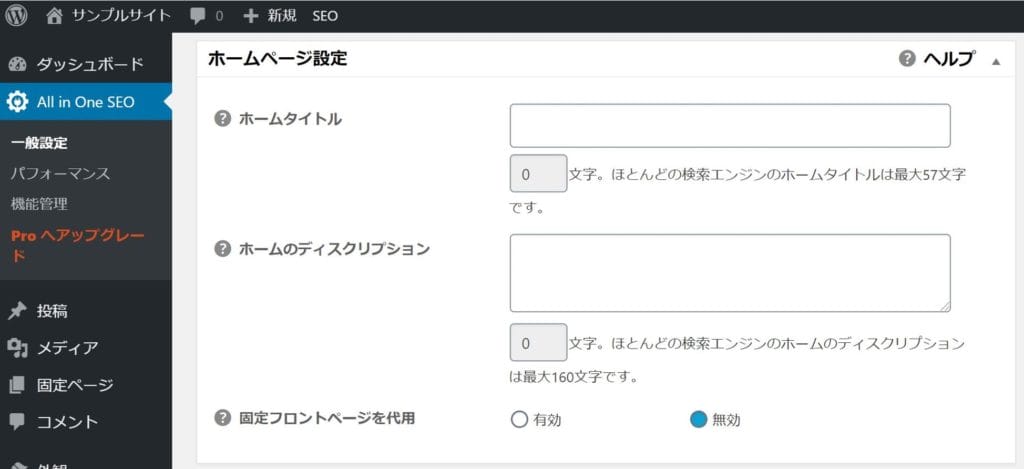Open the SEO menu in the admin bar
Image resolution: width=1024 pixels, height=469 pixels.
325,16
